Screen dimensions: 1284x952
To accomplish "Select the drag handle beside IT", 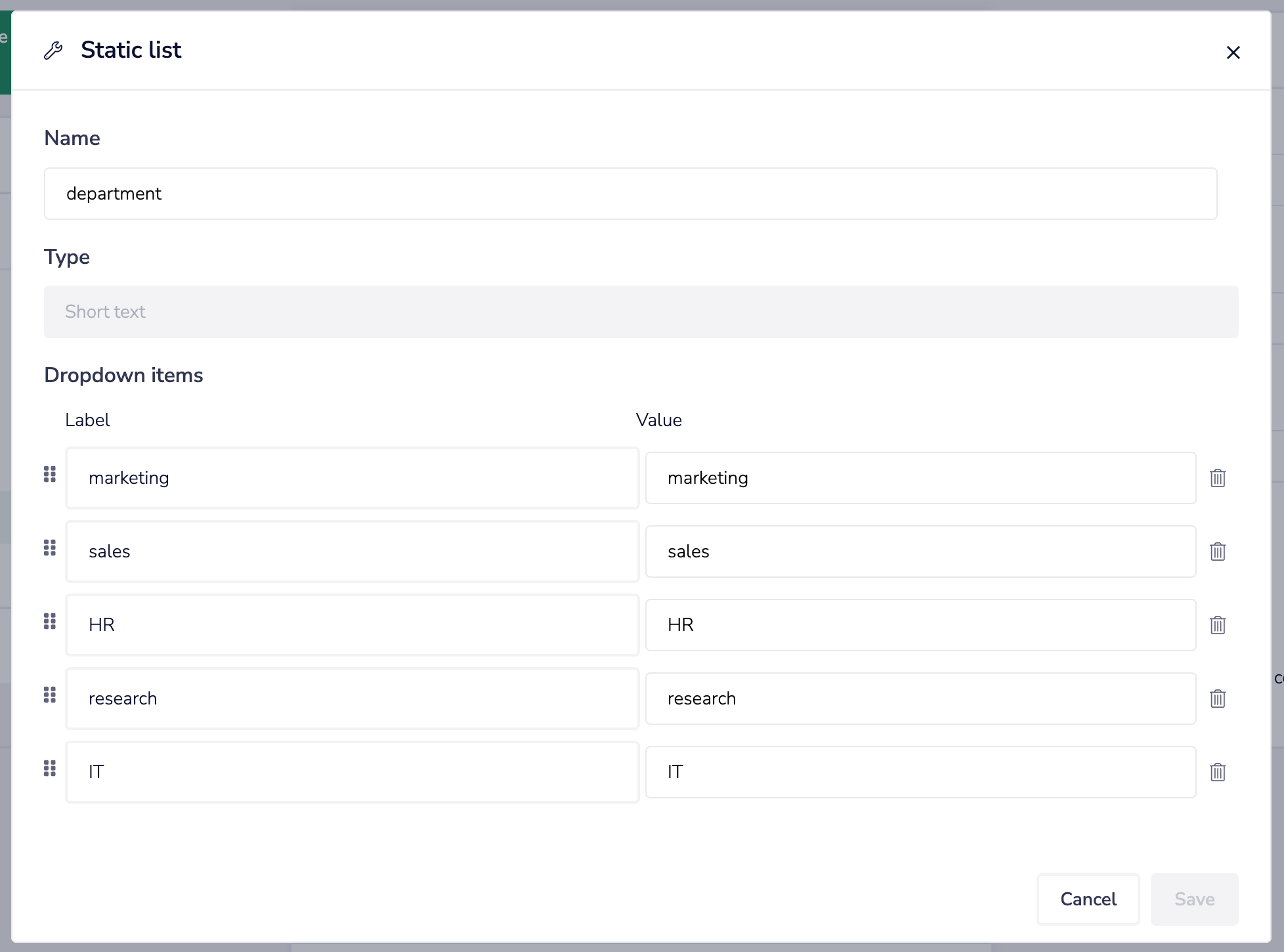I will click(x=49, y=769).
